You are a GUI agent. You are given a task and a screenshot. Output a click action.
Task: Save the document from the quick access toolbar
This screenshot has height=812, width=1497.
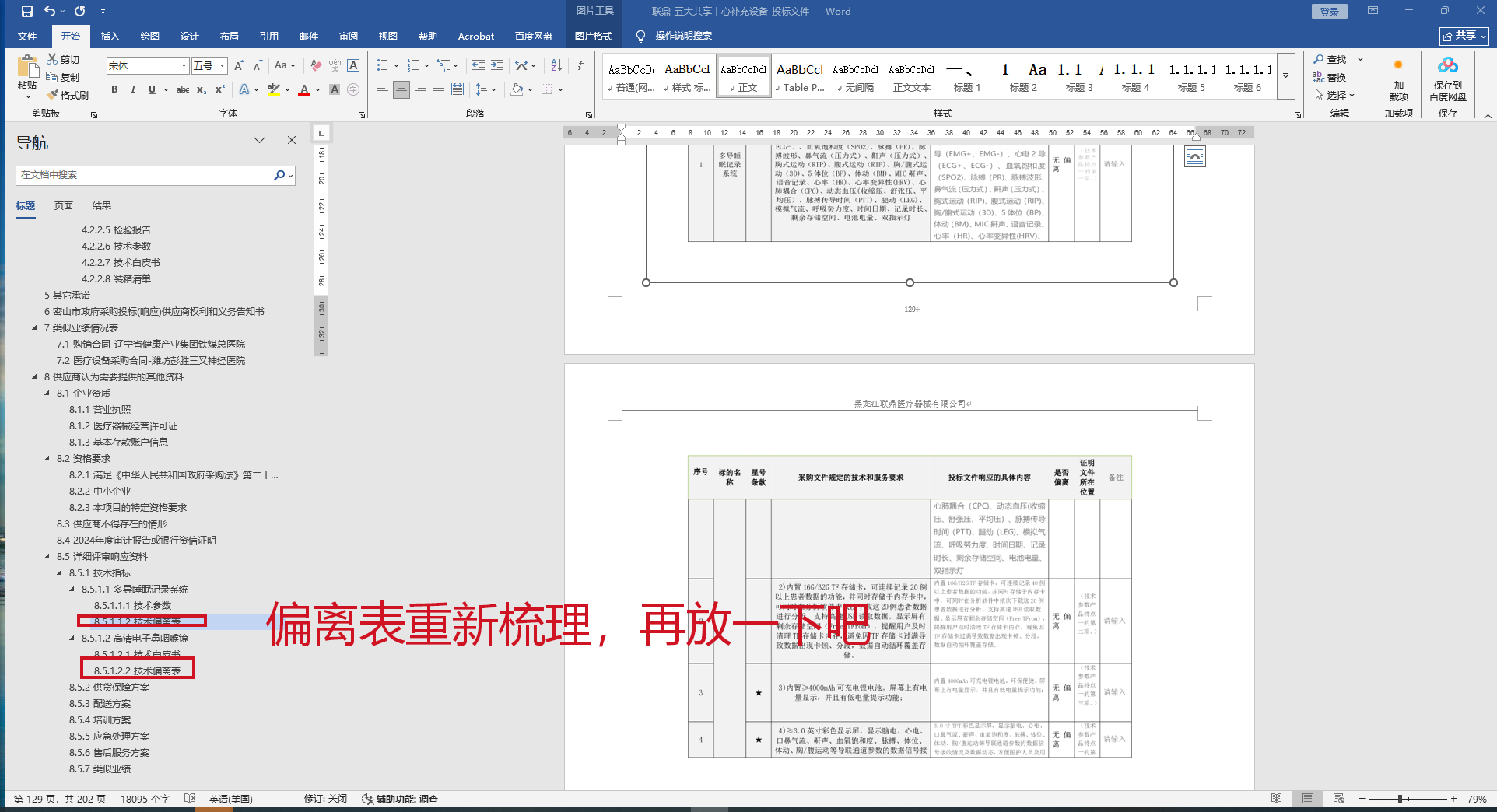coord(26,12)
